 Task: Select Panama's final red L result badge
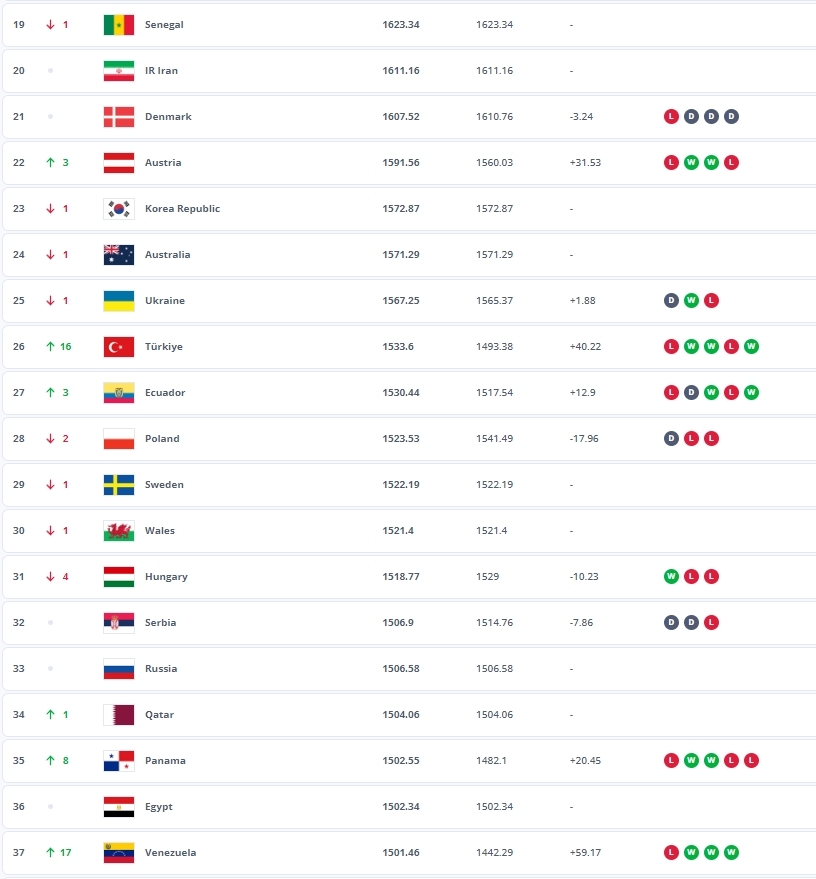[x=752, y=760]
